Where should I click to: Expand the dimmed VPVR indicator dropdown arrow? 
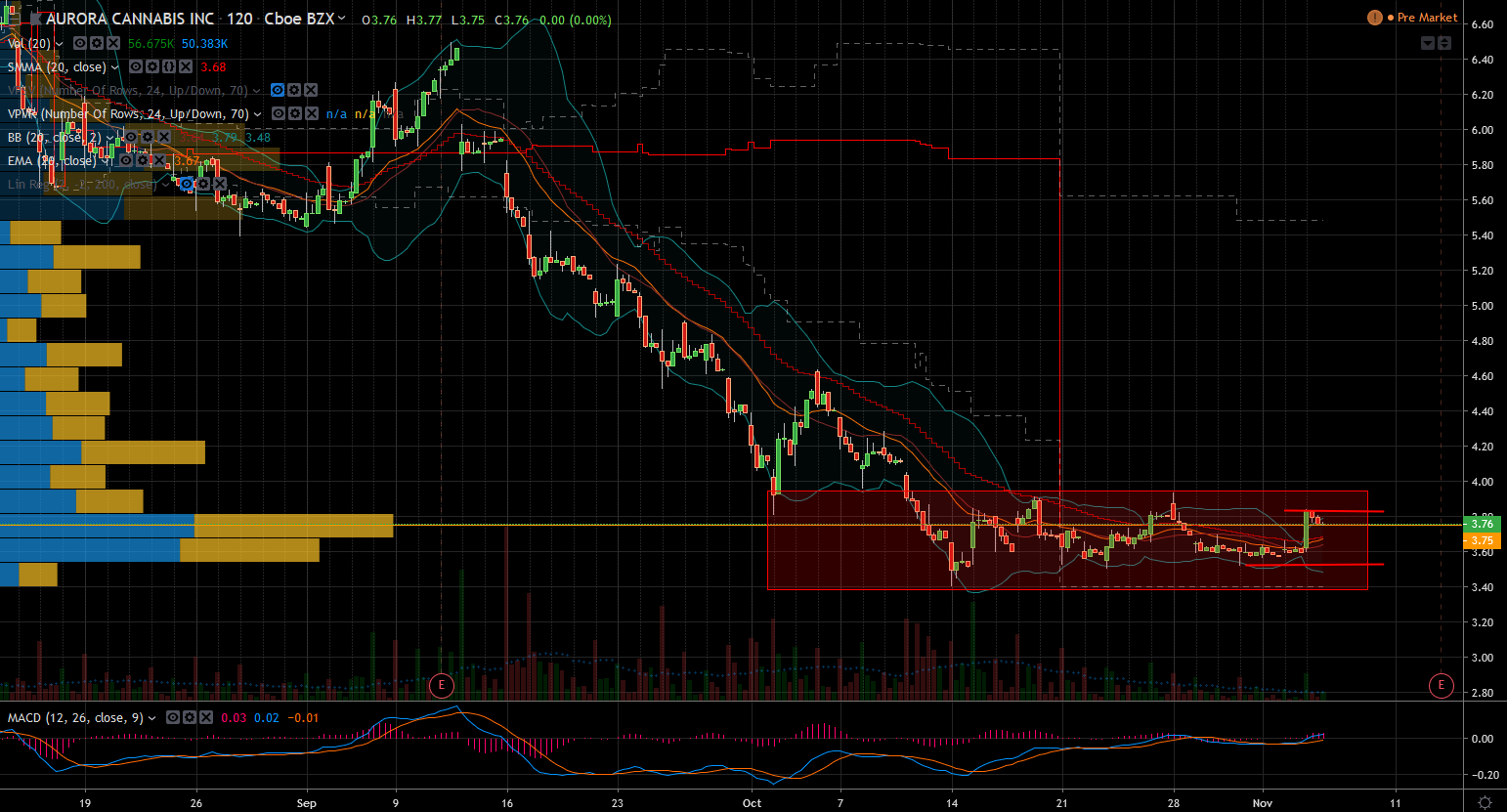pos(257,91)
